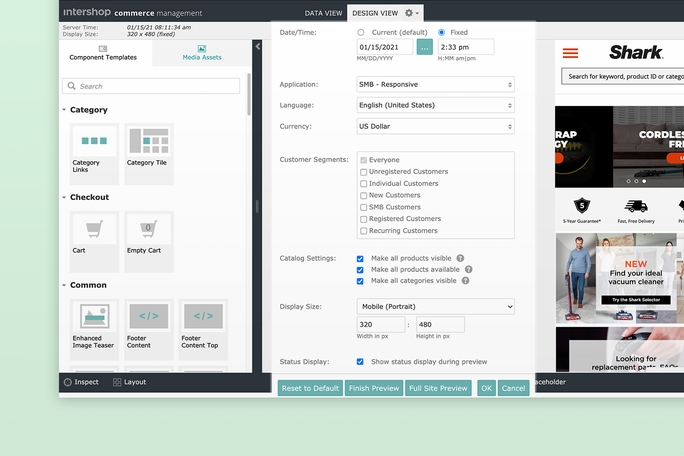This screenshot has height=456, width=684.
Task: Click the component list scrollbar
Action: point(249,95)
